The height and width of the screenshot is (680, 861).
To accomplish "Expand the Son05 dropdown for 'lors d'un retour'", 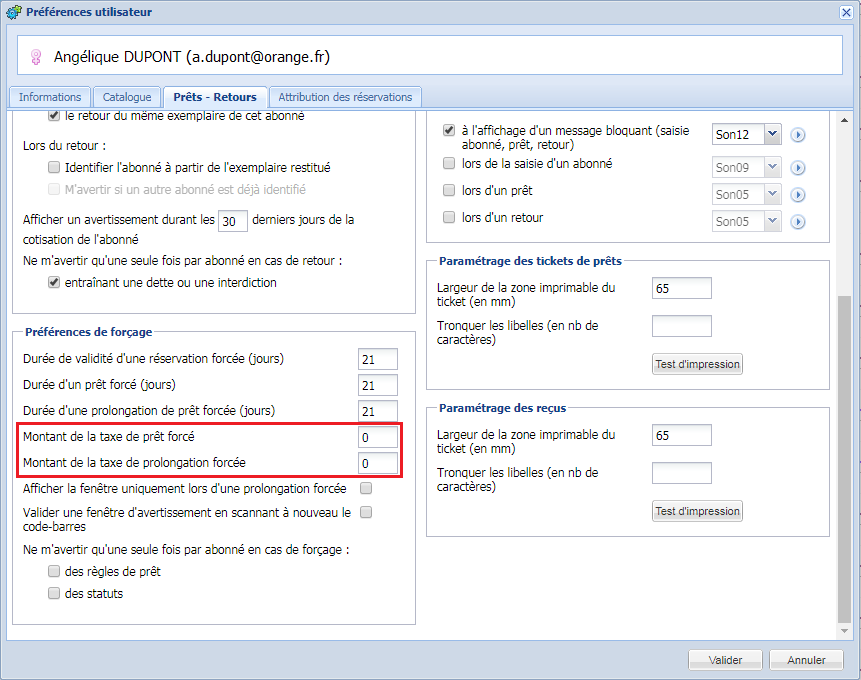I will coord(771,222).
